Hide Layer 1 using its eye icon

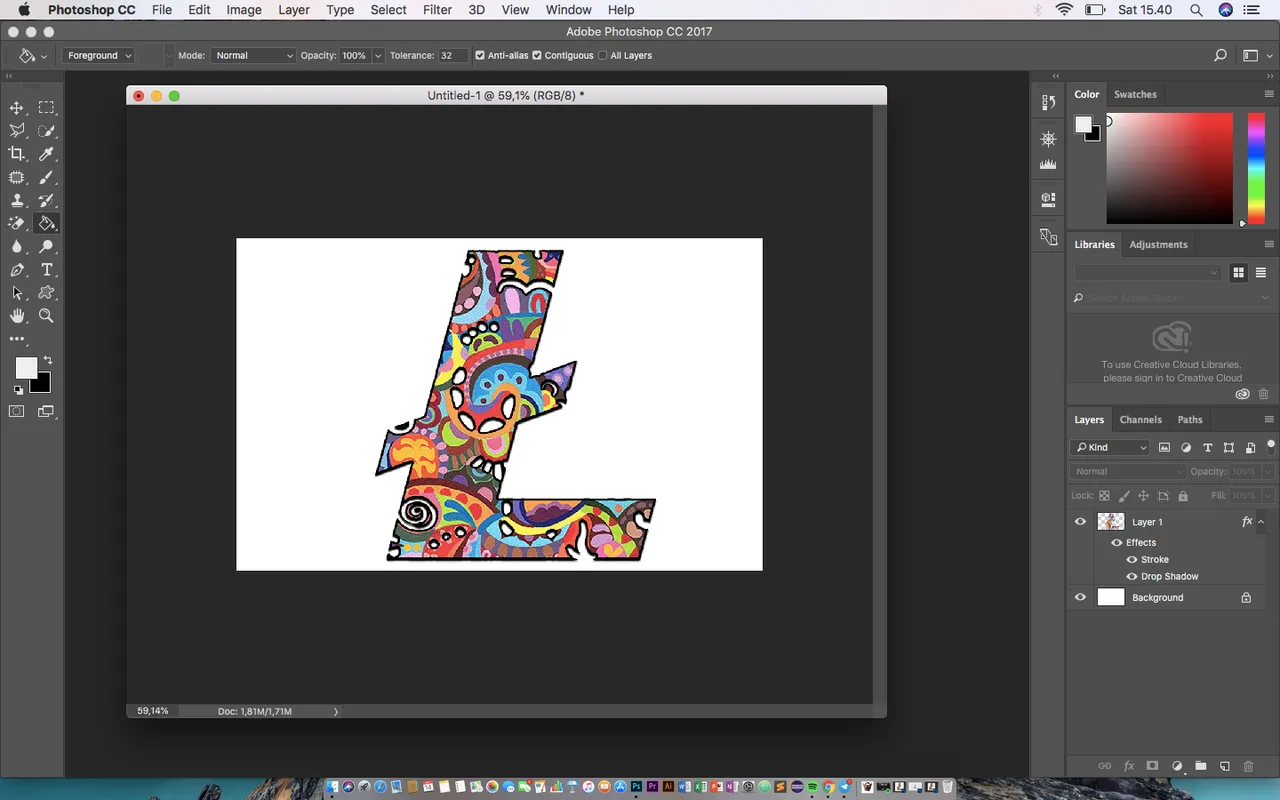[x=1080, y=522]
